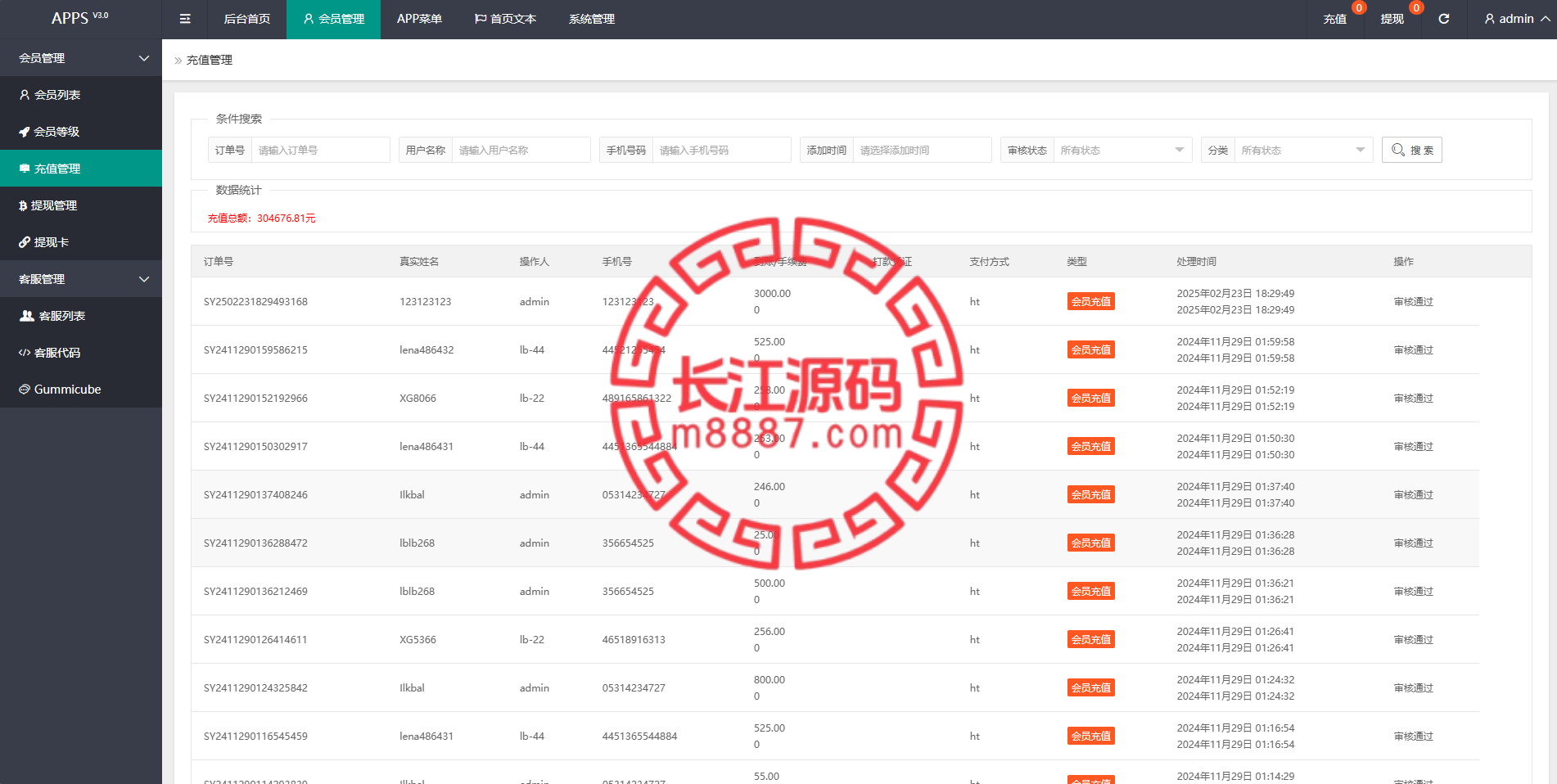Image resolution: width=1557 pixels, height=784 pixels.
Task: Click the 搜索 button
Action: point(1411,150)
